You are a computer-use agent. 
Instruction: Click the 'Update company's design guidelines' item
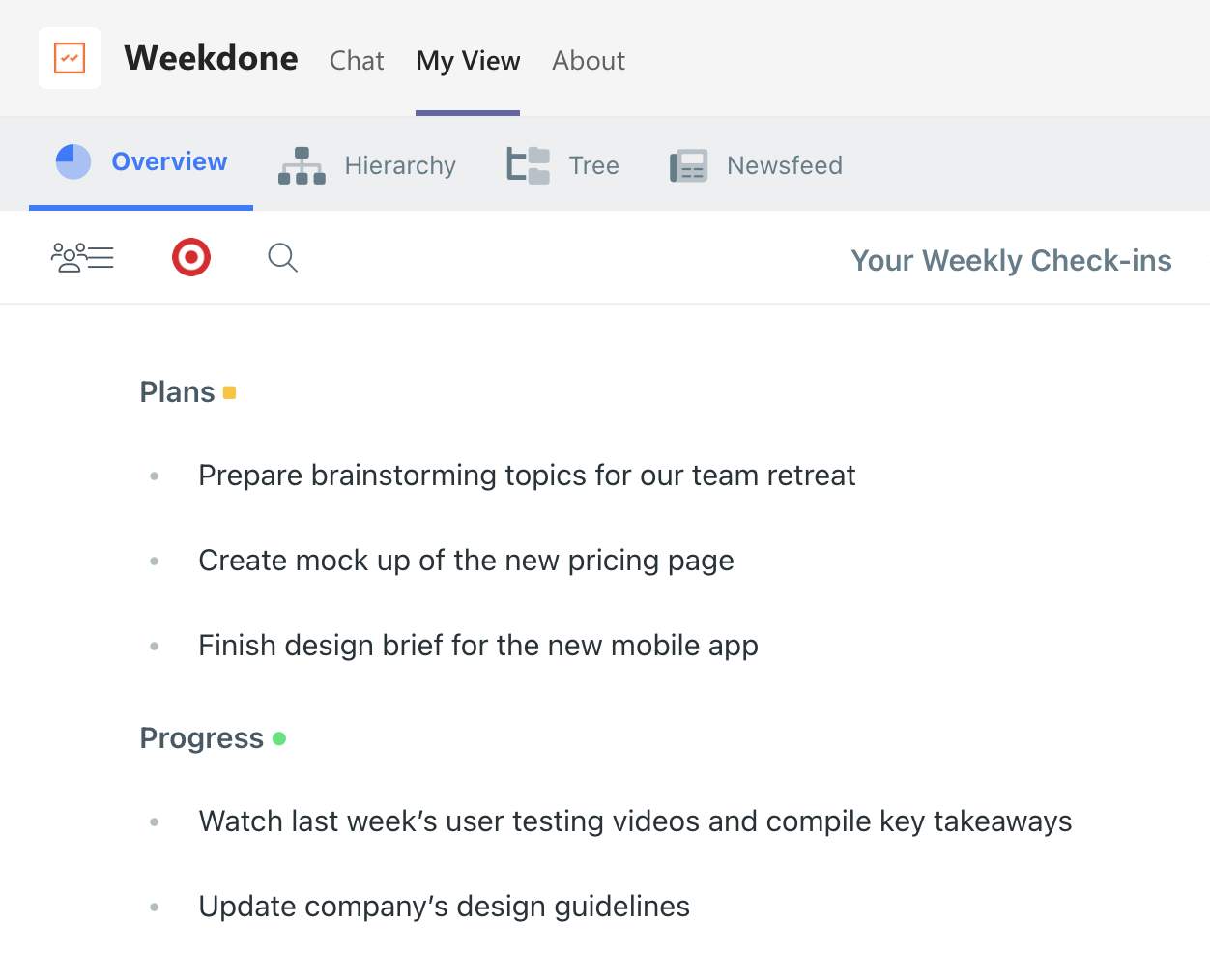click(444, 907)
